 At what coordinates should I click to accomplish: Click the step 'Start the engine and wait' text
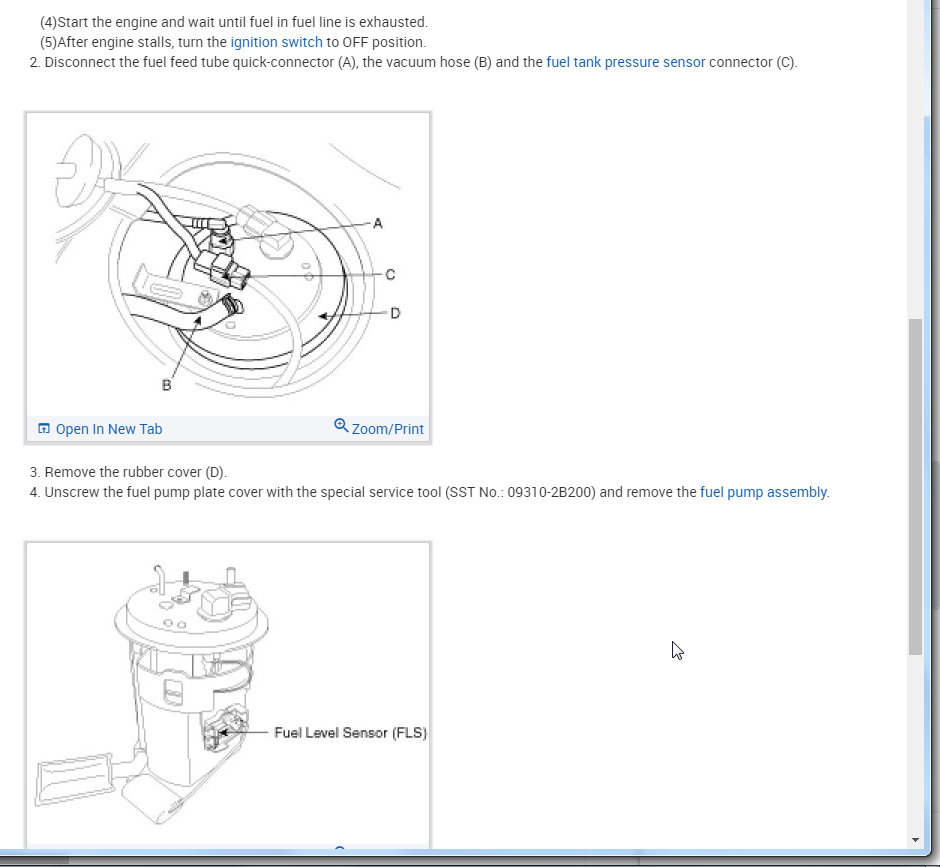(x=234, y=22)
